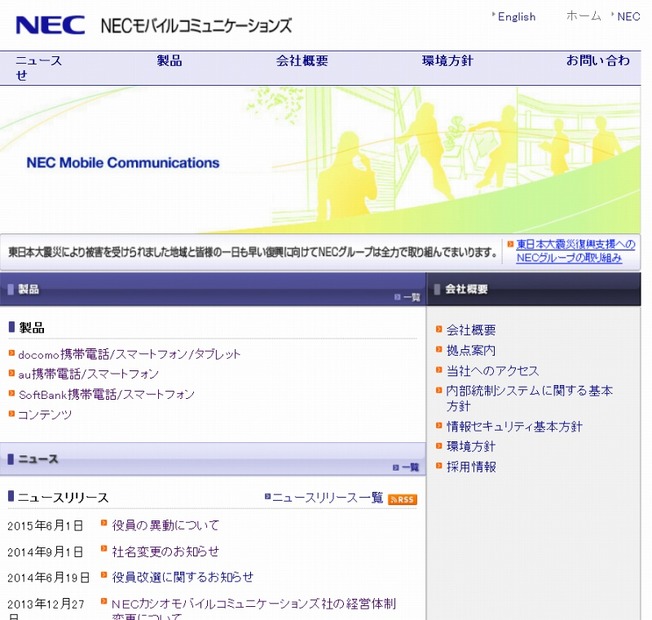Open au携帯電話/スマートフォン link
Image resolution: width=652 pixels, height=620 pixels.
88,374
